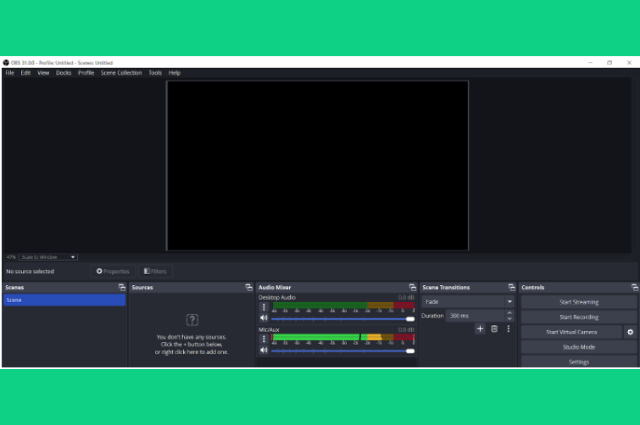
Task: Close the OBS window
Action: click(x=629, y=62)
